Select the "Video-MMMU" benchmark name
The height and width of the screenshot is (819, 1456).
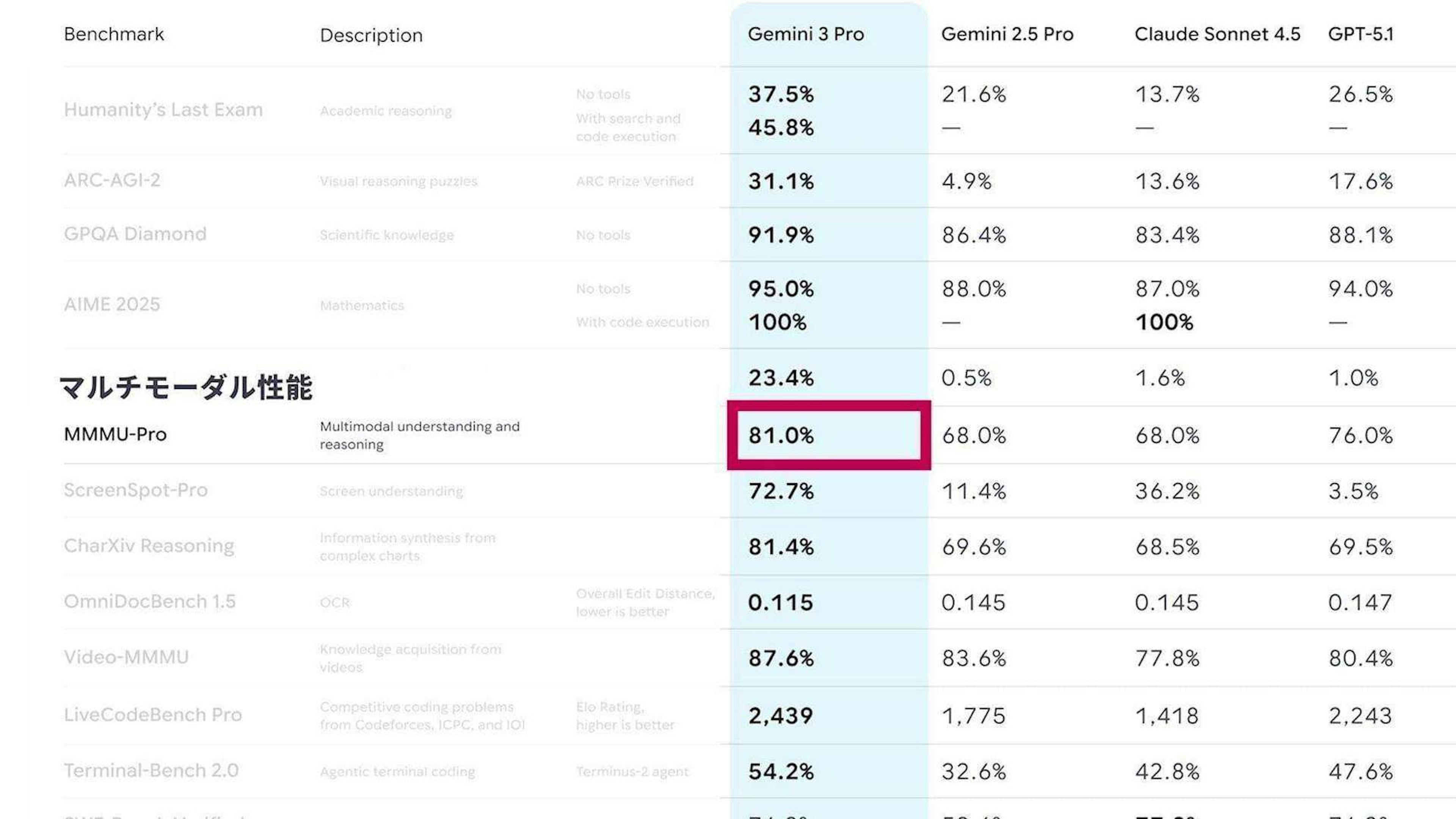point(126,657)
